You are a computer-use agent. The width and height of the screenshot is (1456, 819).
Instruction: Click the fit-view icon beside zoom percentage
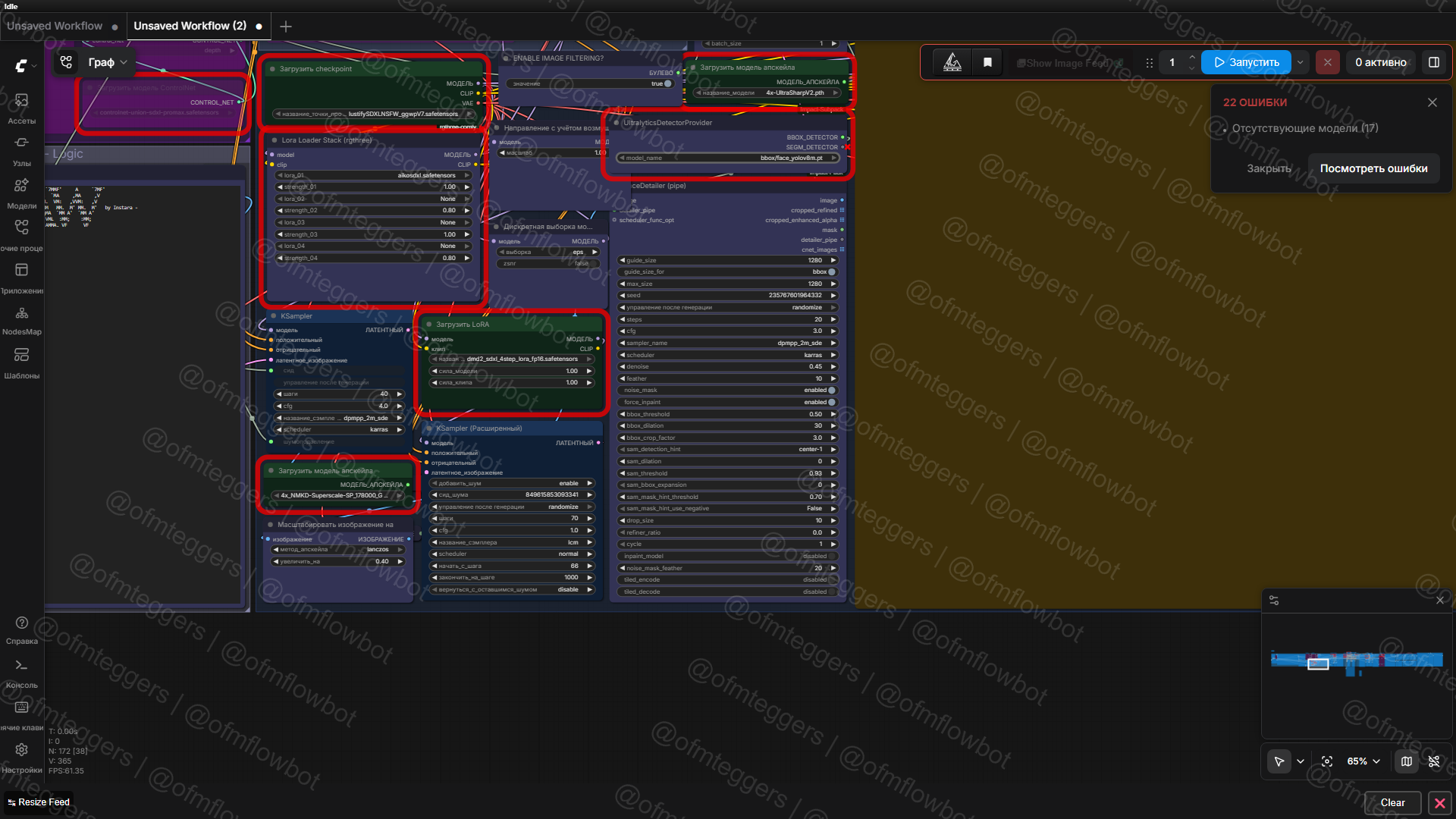(1327, 761)
